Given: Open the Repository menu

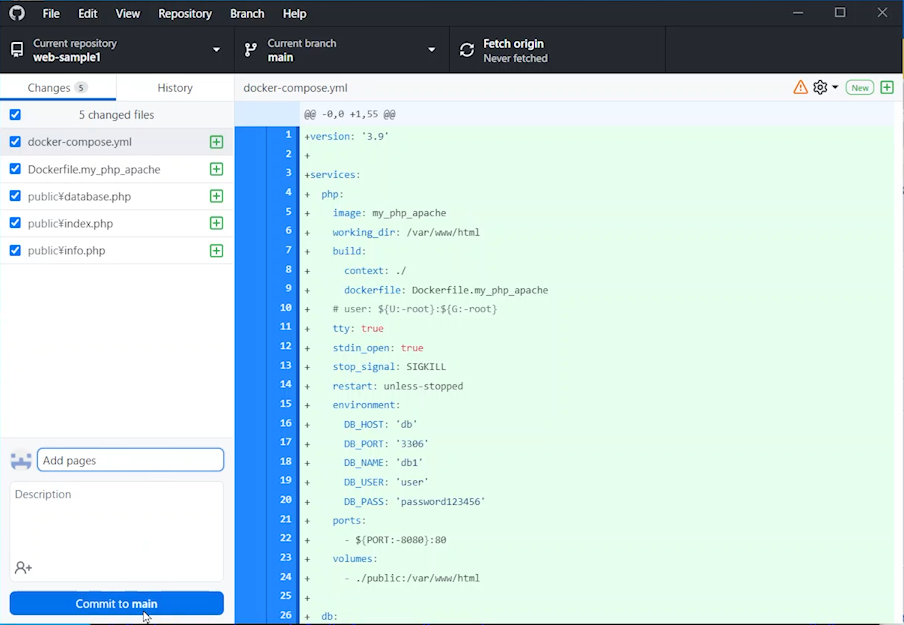Looking at the screenshot, I should click(x=185, y=13).
